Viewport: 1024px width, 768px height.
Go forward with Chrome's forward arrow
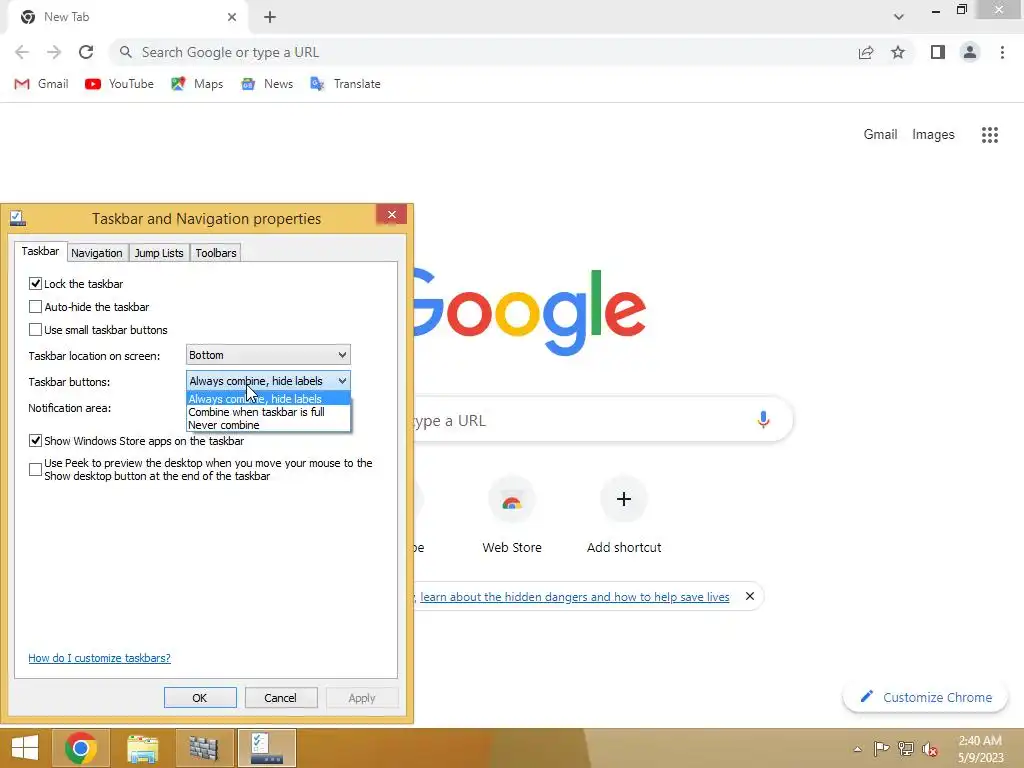tap(54, 52)
